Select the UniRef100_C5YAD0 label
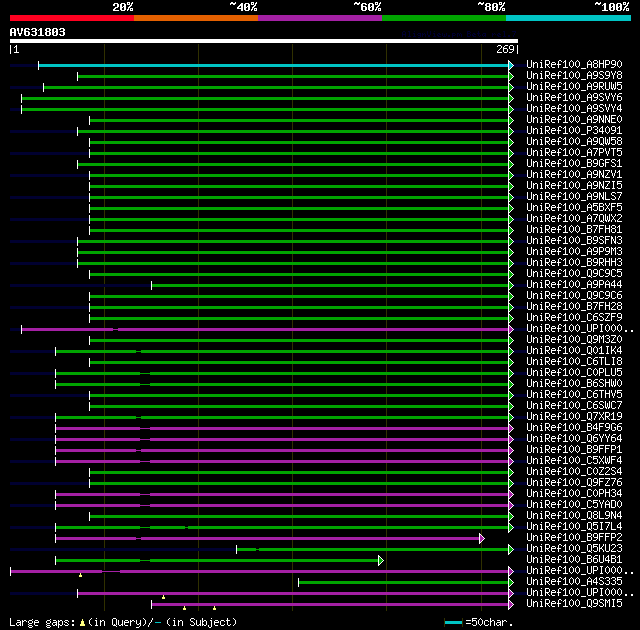The height and width of the screenshot is (630, 640). pos(574,505)
